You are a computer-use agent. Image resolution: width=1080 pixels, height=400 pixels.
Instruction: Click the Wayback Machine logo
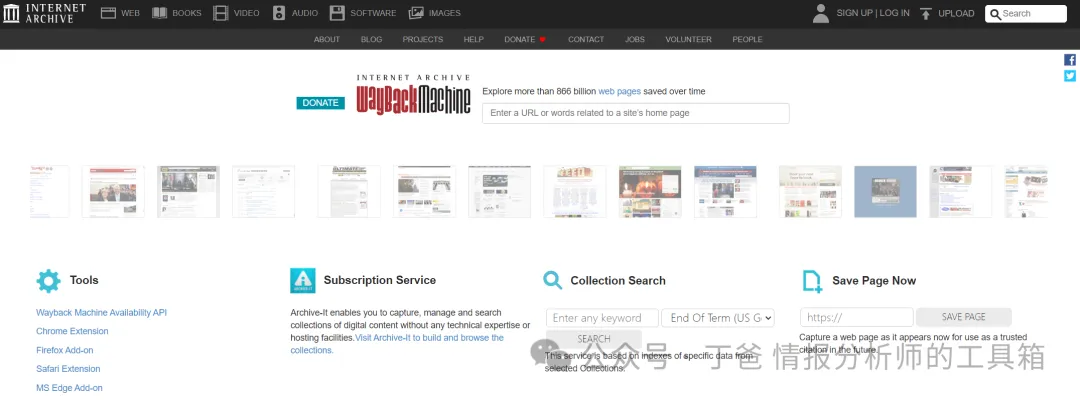tap(413, 94)
